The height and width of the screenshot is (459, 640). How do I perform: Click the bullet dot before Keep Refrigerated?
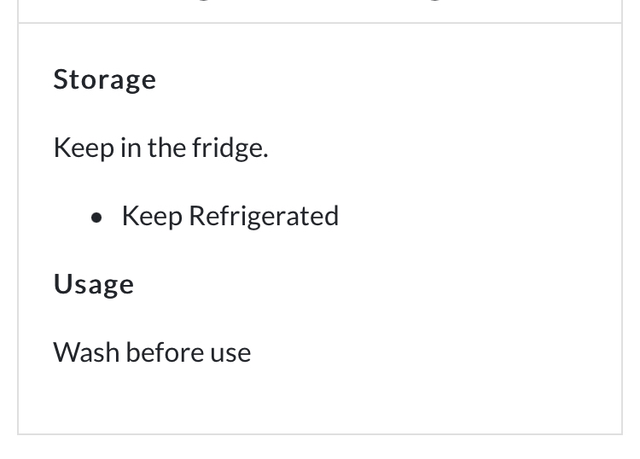(x=100, y=216)
